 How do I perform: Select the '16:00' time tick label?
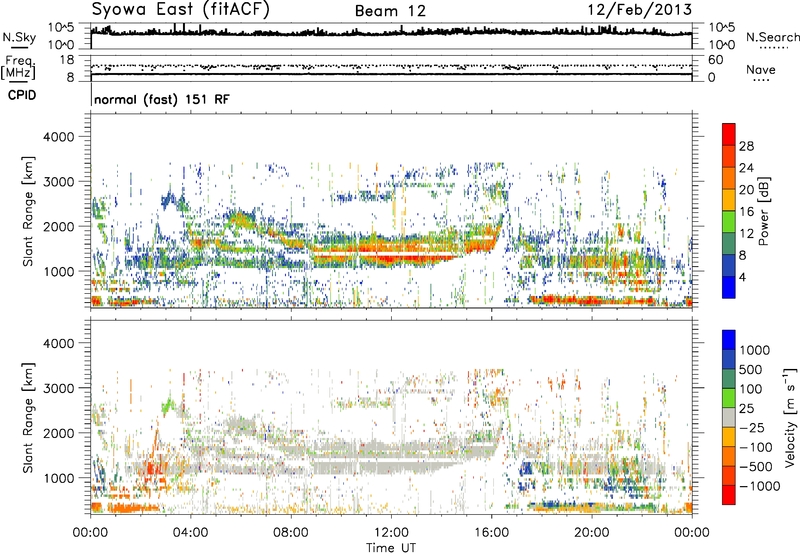point(491,533)
